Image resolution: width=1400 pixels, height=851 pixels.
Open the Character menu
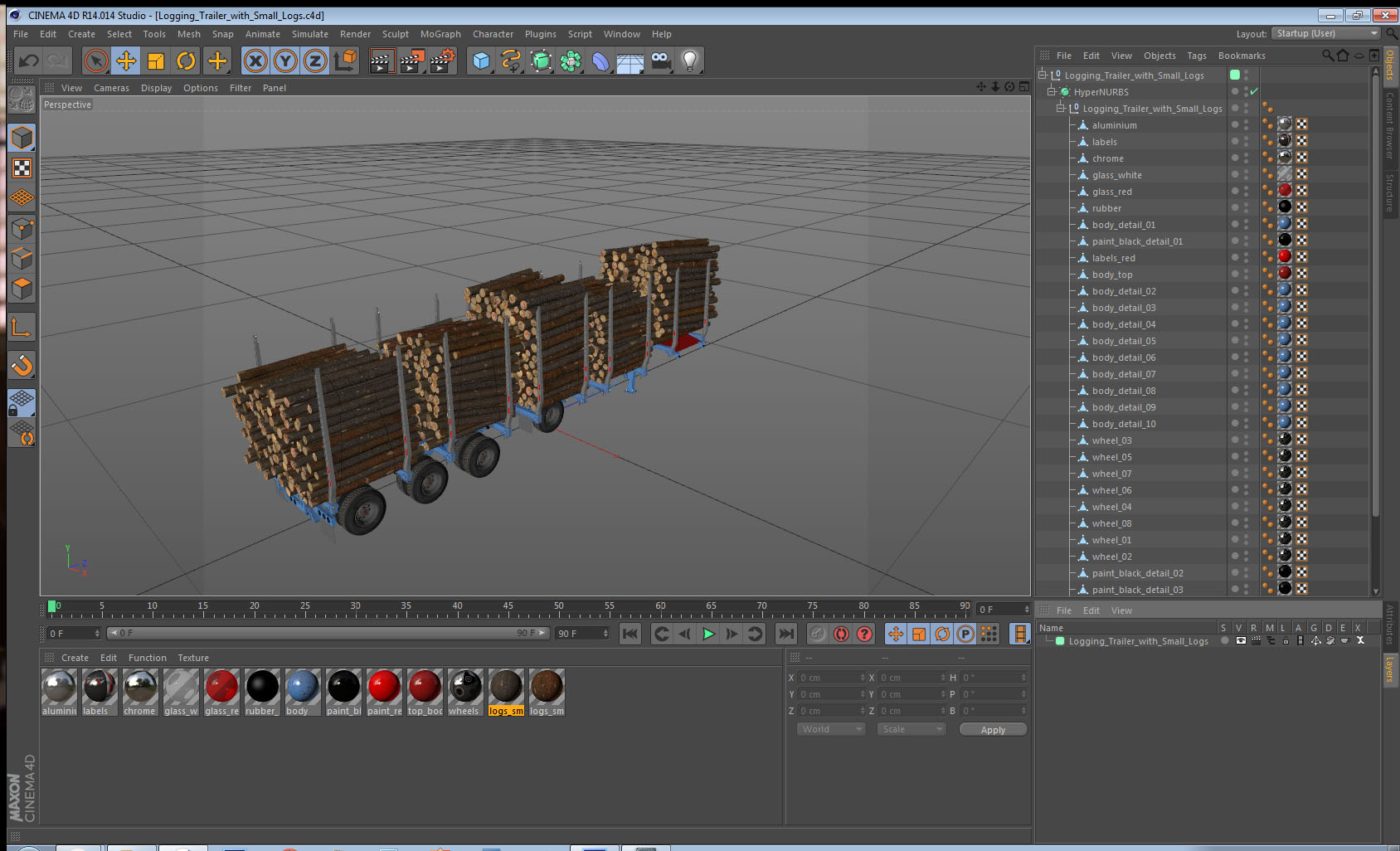(493, 34)
